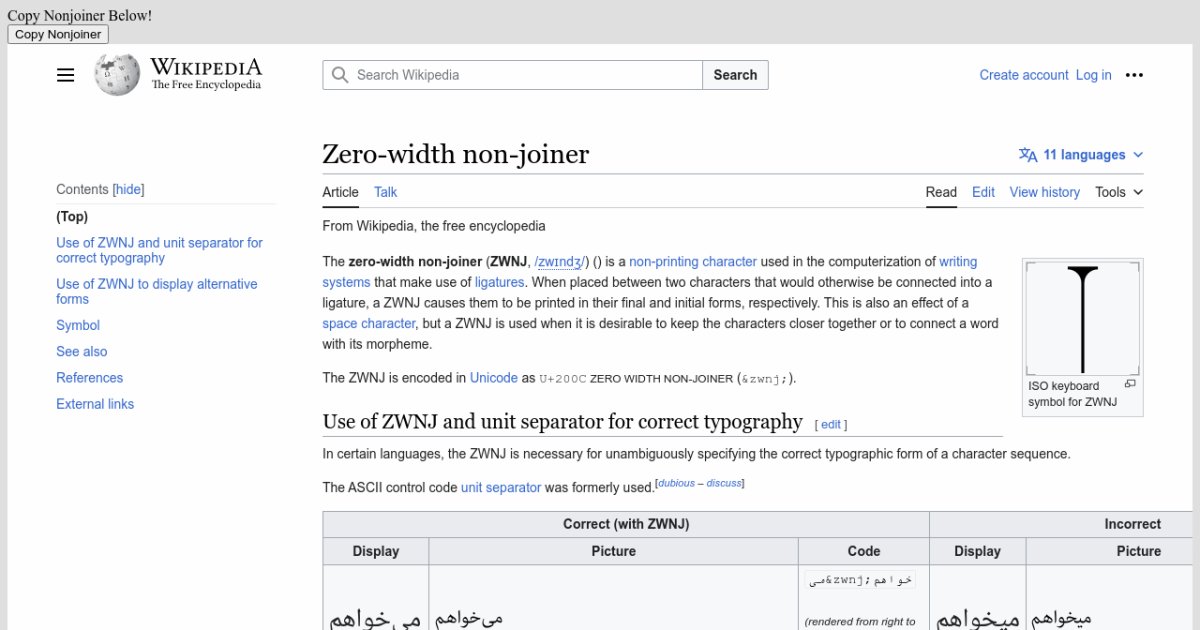Open the View history tab
Viewport: 1200px width, 630px height.
1044,192
